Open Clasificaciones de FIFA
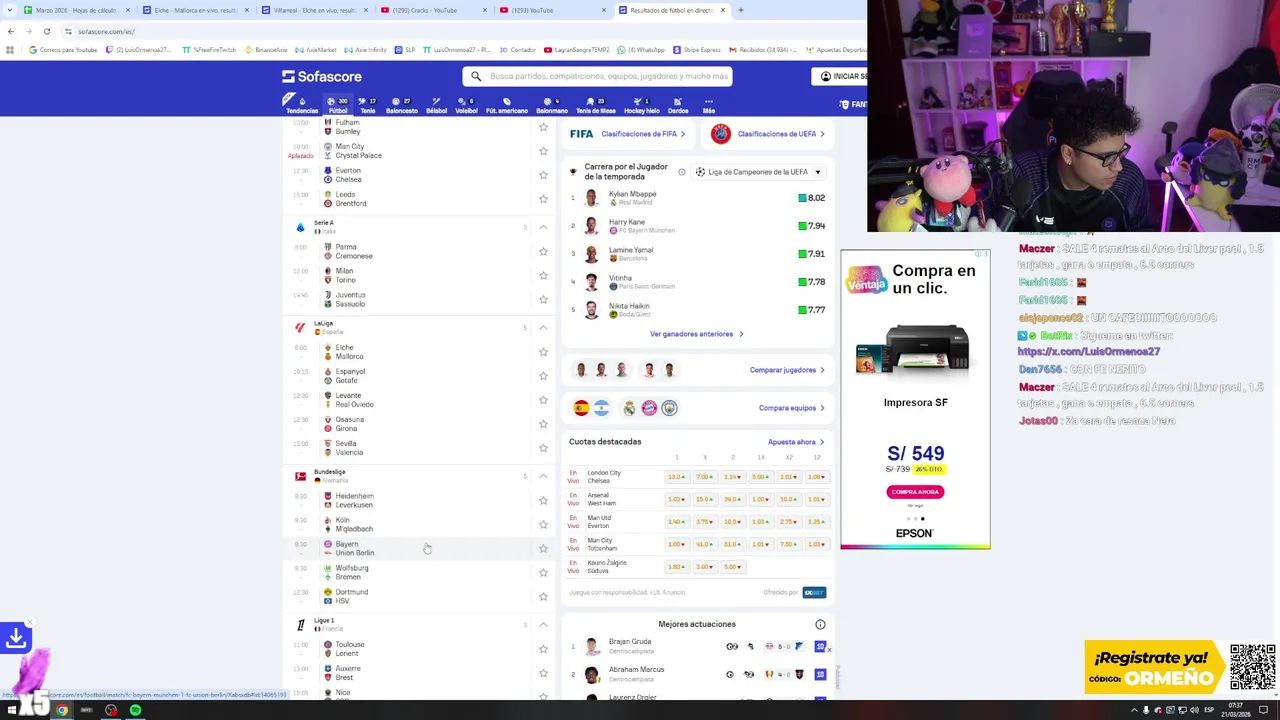This screenshot has height=720, width=1280. (627, 134)
